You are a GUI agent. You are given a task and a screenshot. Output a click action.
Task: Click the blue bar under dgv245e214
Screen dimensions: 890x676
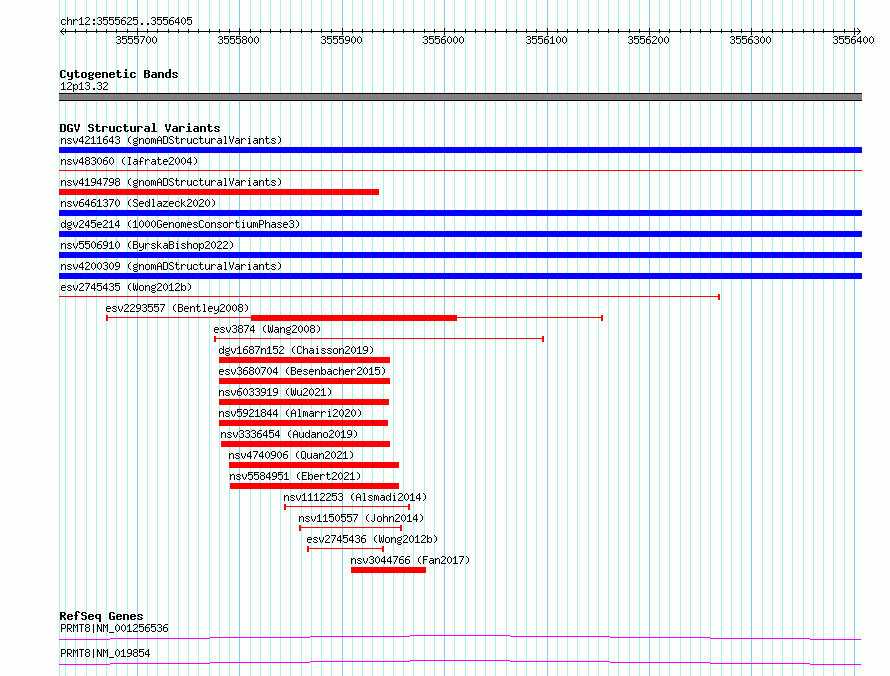pos(460,234)
